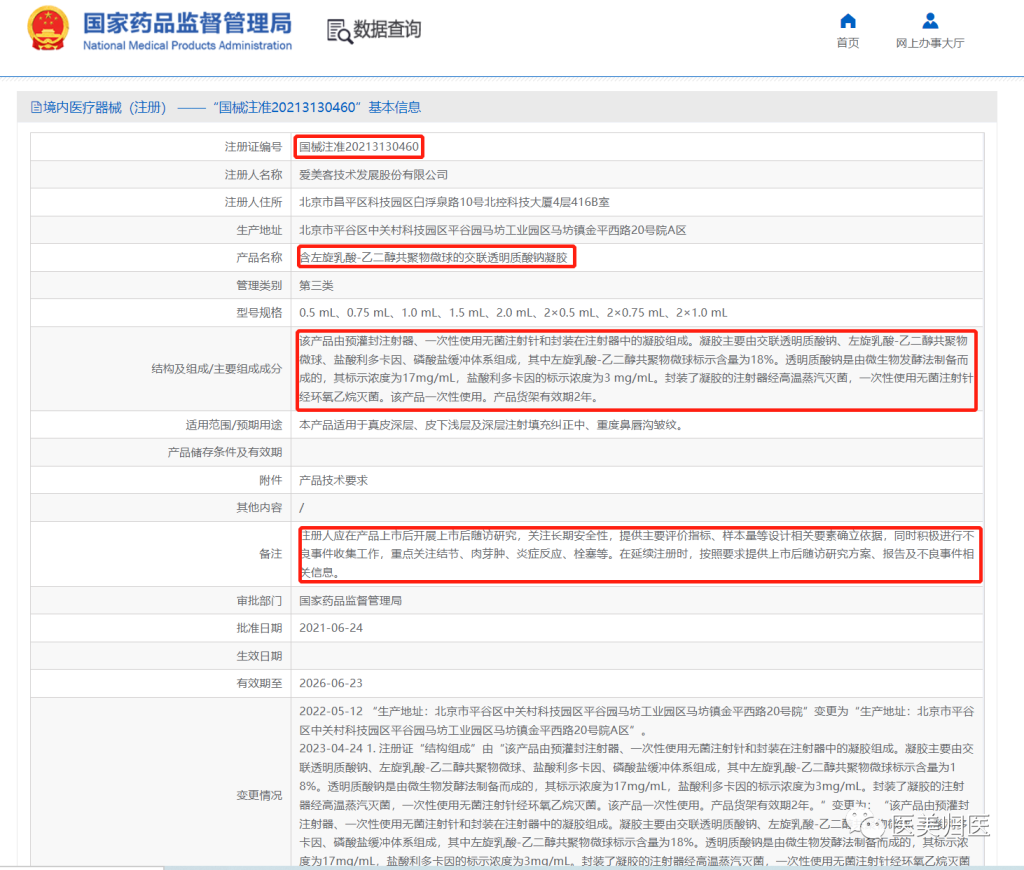Open the 网上办事大厅 text link
Image resolution: width=1024 pixels, height=870 pixels.
[930, 43]
